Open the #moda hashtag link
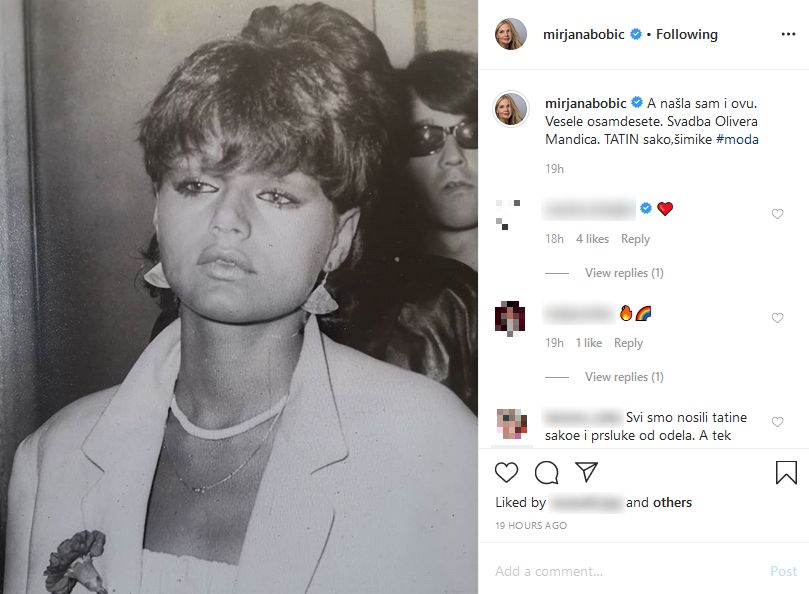 (737, 139)
